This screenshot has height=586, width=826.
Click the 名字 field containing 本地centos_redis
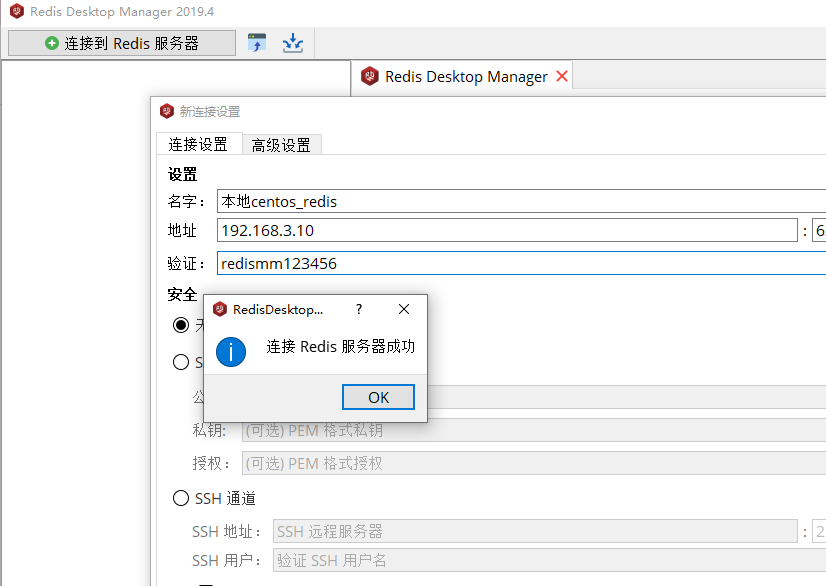coord(522,201)
